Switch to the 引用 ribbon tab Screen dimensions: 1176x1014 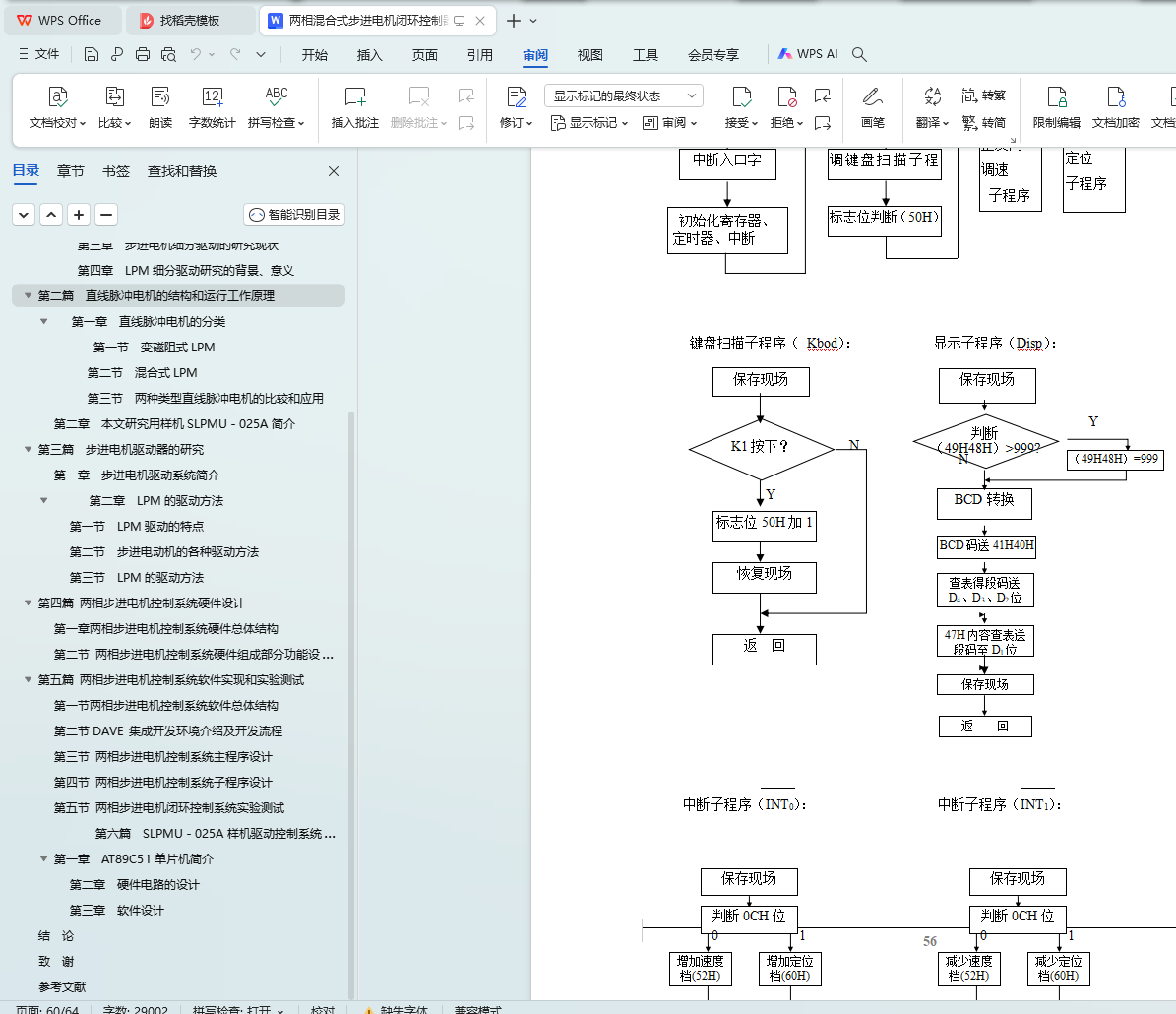(480, 55)
